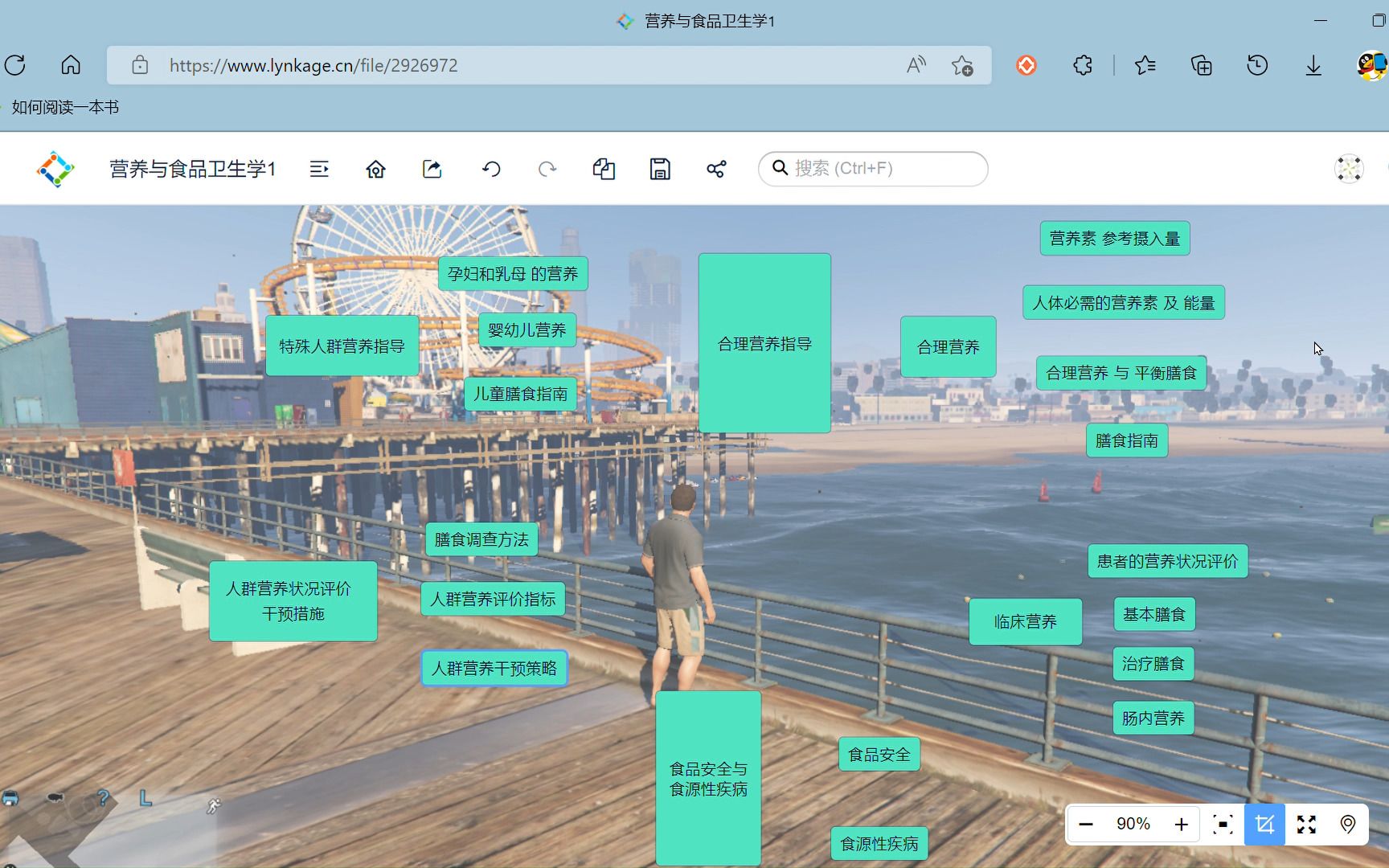The image size is (1389, 868).
Task: Go to the app home icon
Action: [x=375, y=169]
